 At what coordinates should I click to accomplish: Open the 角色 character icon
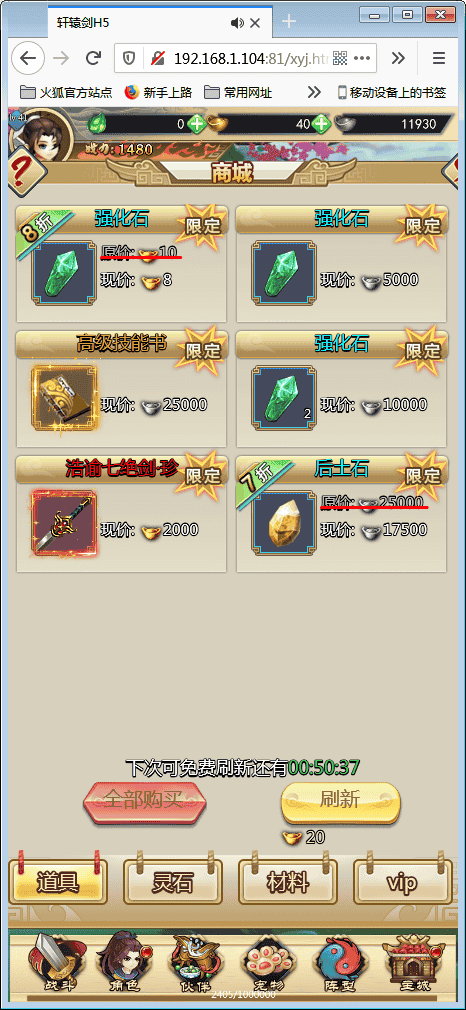point(124,963)
